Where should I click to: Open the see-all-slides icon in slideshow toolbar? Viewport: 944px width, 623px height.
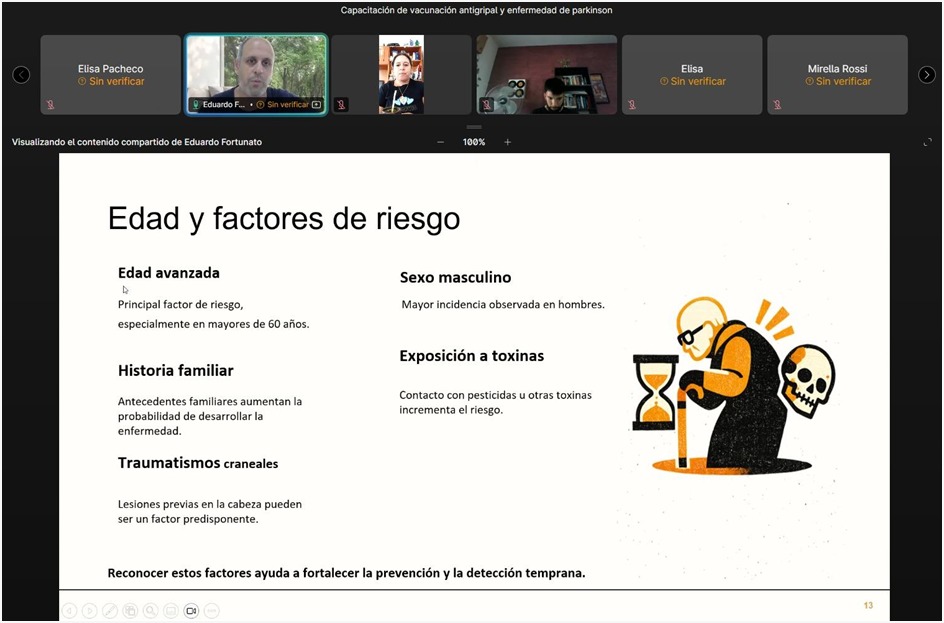click(x=130, y=611)
